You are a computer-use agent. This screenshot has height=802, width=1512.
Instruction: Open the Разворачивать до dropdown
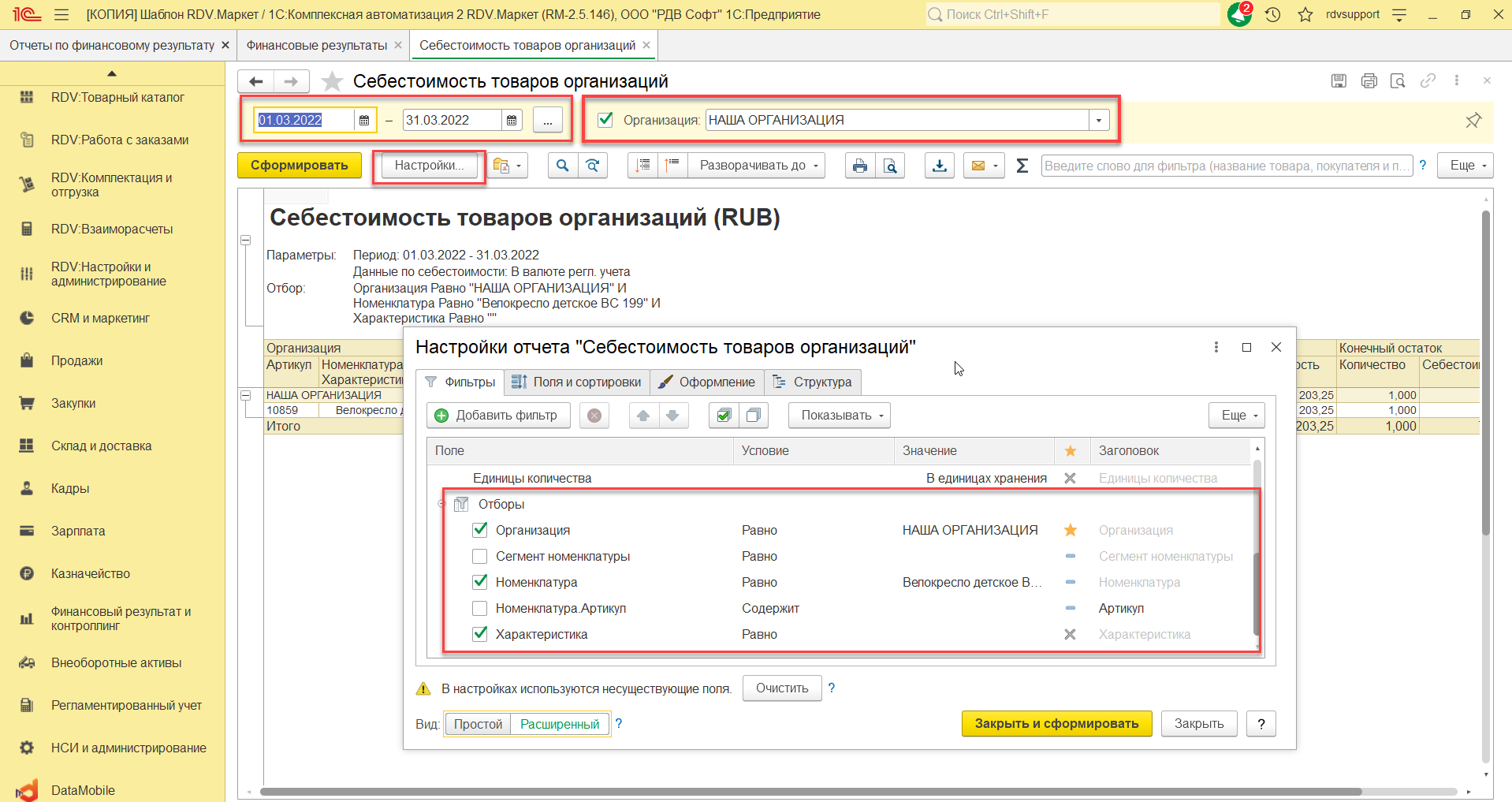pos(756,166)
